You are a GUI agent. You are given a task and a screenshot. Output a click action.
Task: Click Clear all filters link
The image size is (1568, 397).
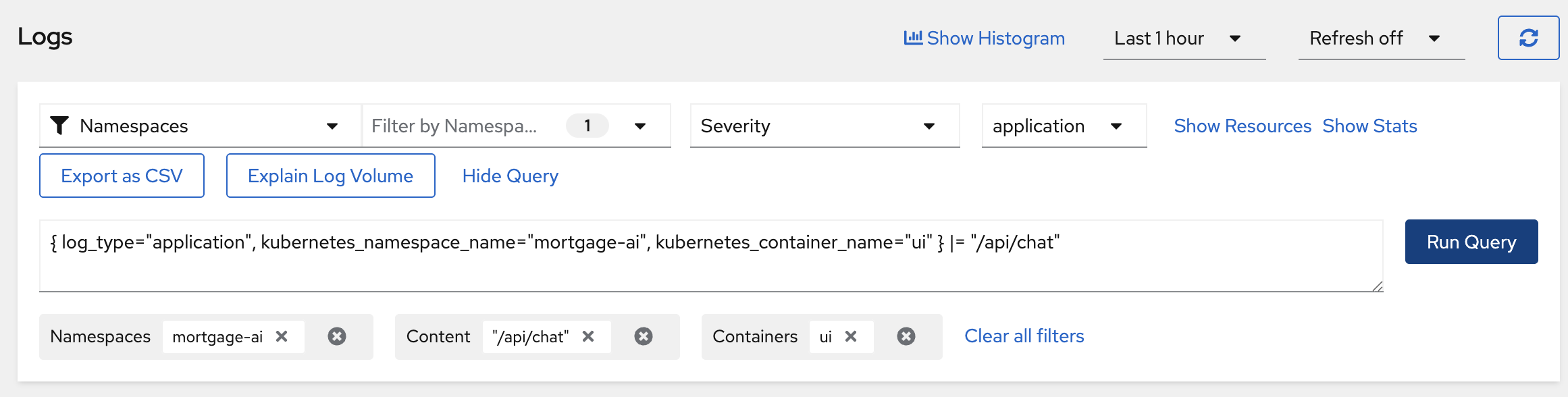click(x=1024, y=336)
